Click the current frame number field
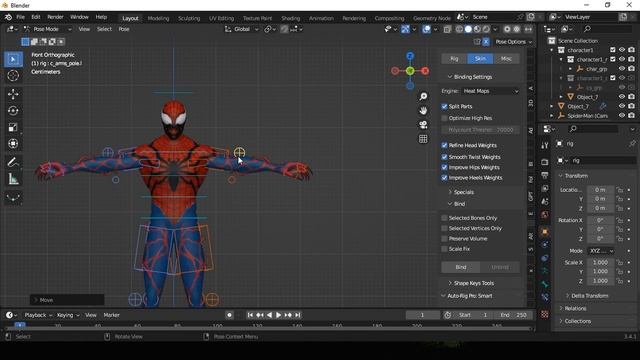 (422, 315)
